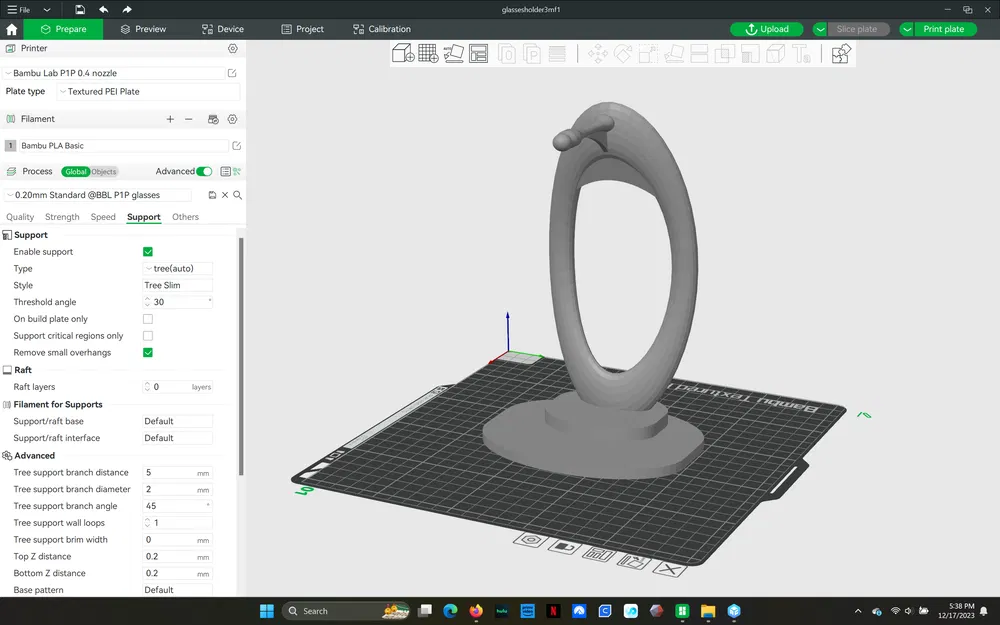
Task: Add a filament with plus icon
Action: pyautogui.click(x=170, y=119)
